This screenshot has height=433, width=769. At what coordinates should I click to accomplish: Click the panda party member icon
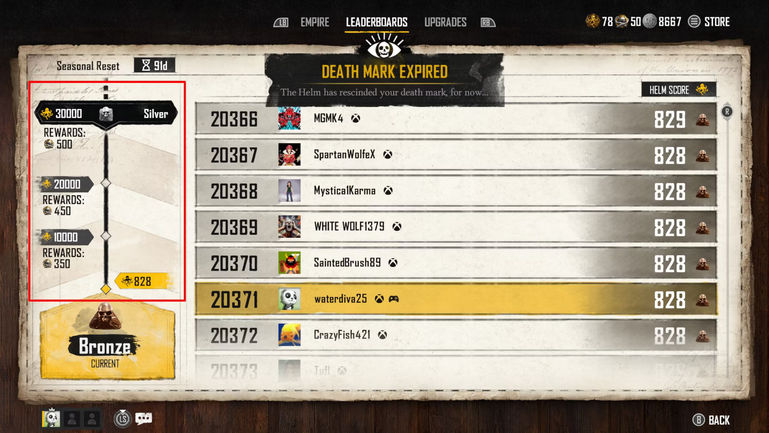51,418
